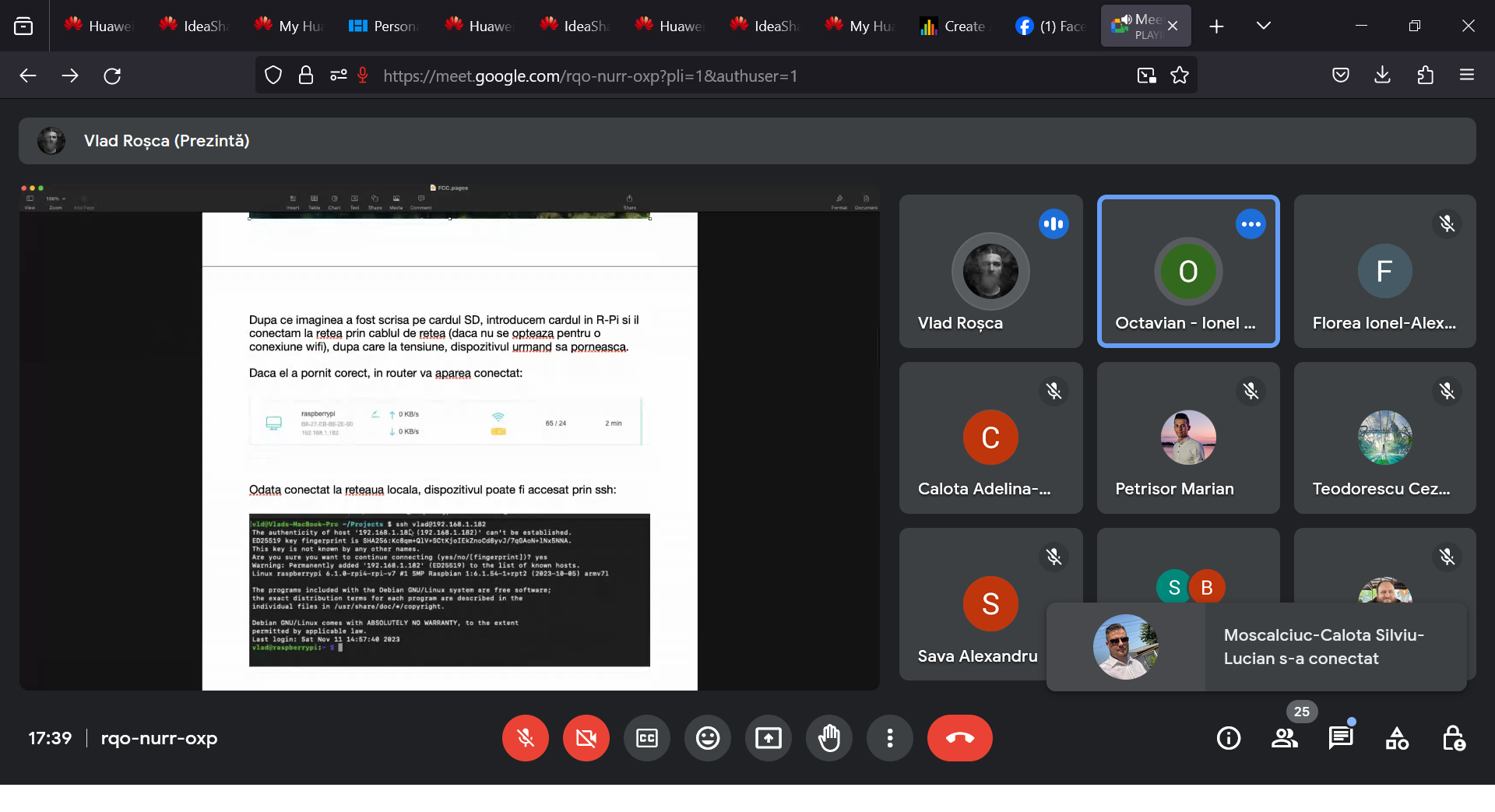Show the participants list icon
The width and height of the screenshot is (1495, 812).
1285,738
